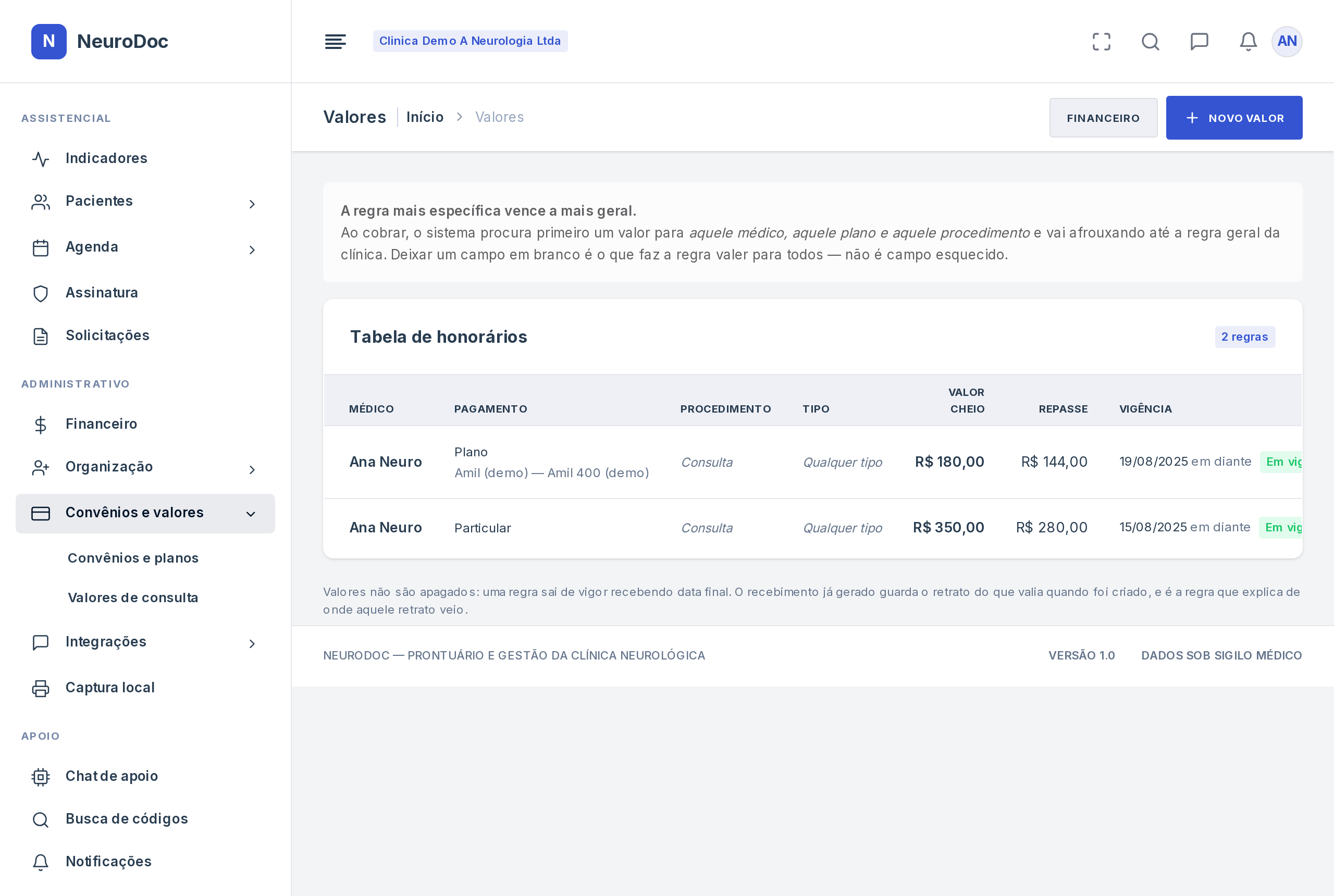Click the NeuroDoc N logo icon
This screenshot has width=1334, height=896.
coord(48,41)
